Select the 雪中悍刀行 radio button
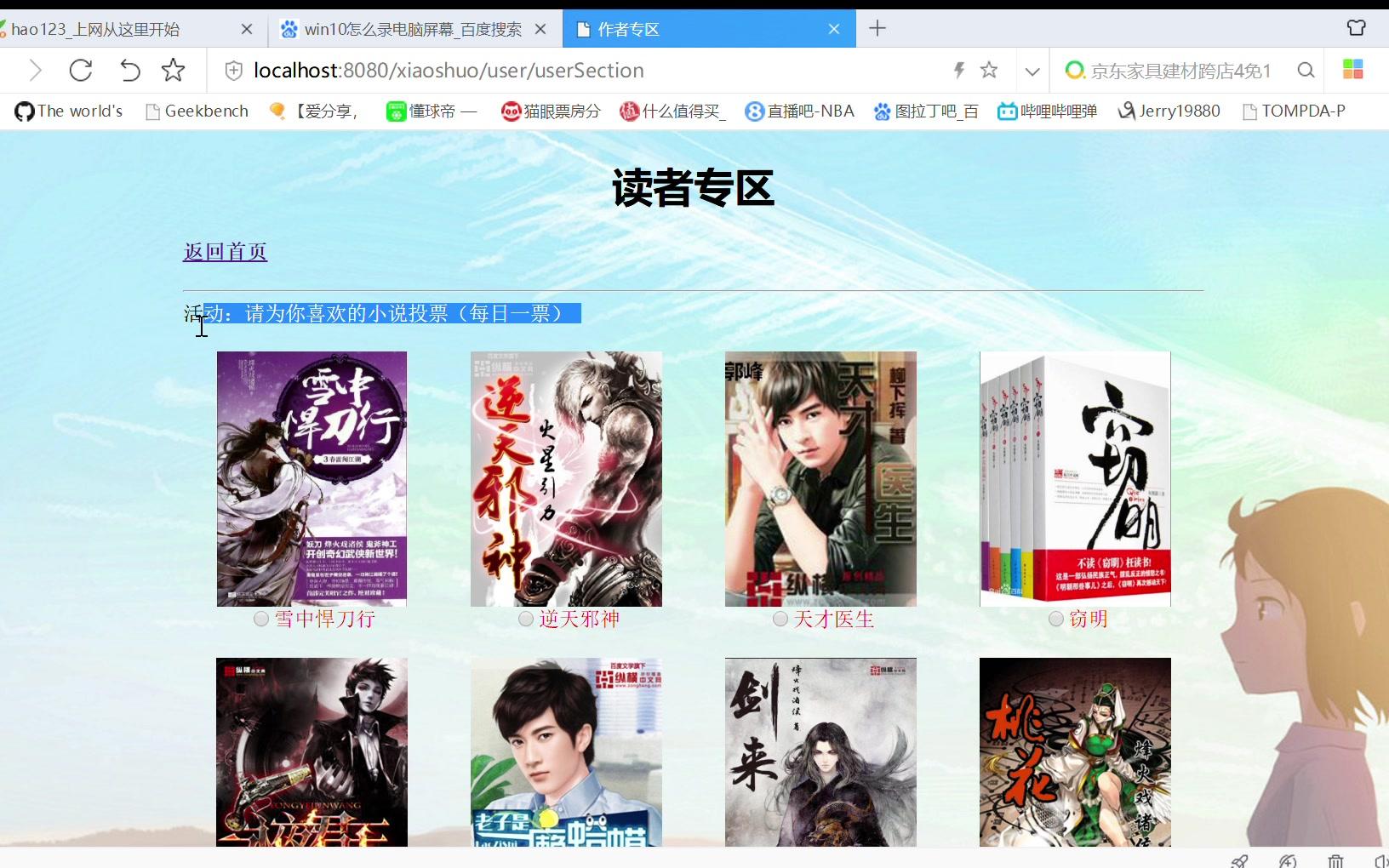 point(261,619)
